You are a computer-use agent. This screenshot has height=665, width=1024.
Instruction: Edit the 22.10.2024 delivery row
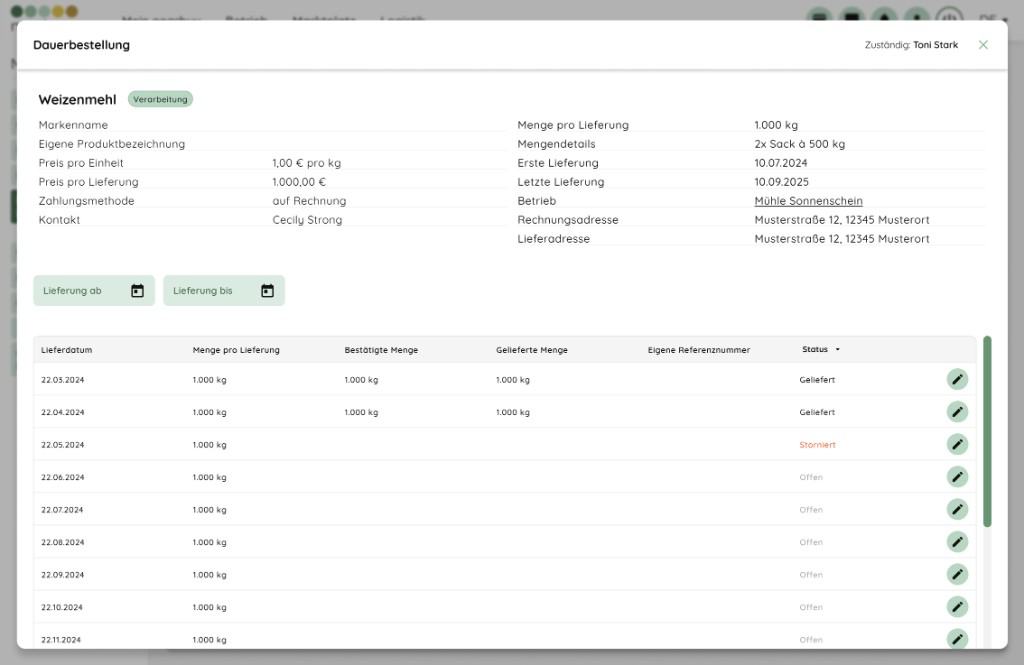(957, 607)
